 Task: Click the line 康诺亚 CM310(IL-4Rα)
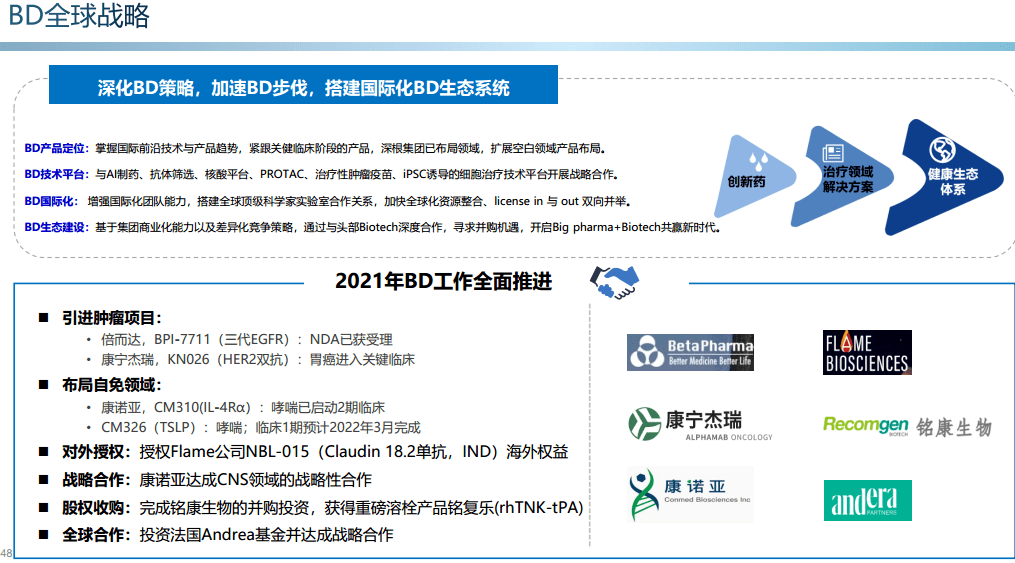point(243,407)
